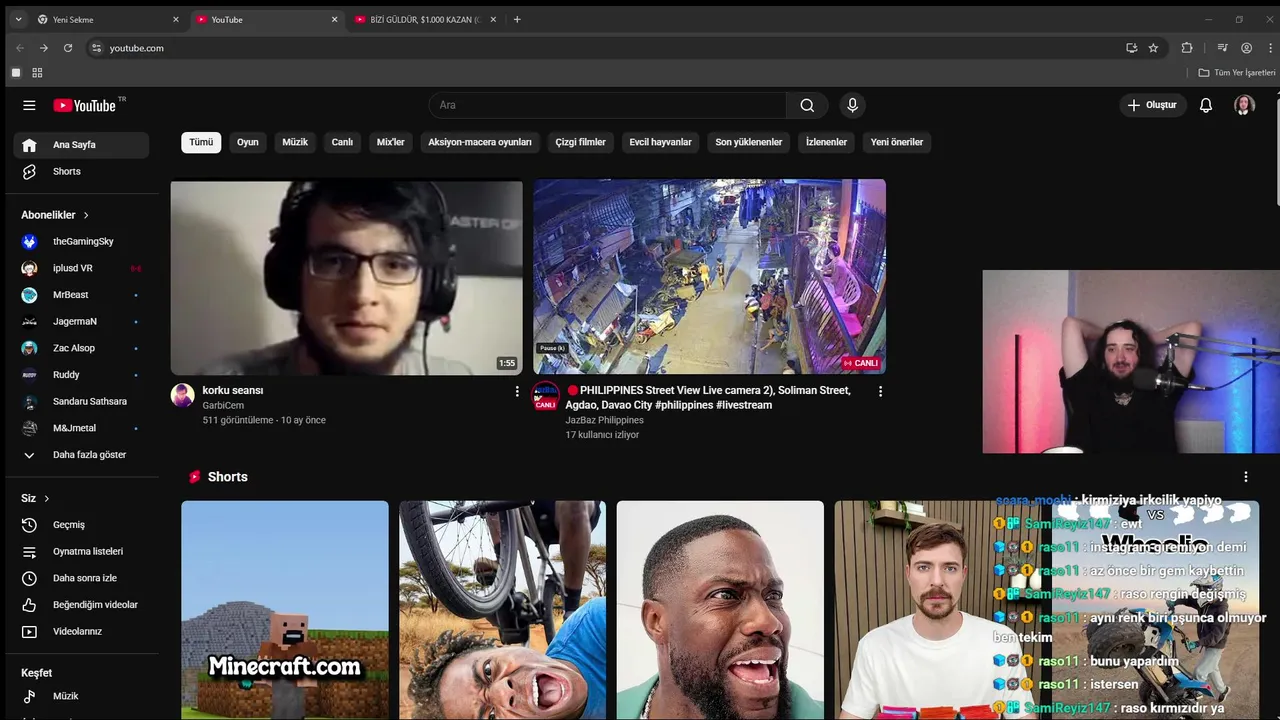1280x720 pixels.
Task: Select the Oyun filter chip
Action: [x=248, y=142]
